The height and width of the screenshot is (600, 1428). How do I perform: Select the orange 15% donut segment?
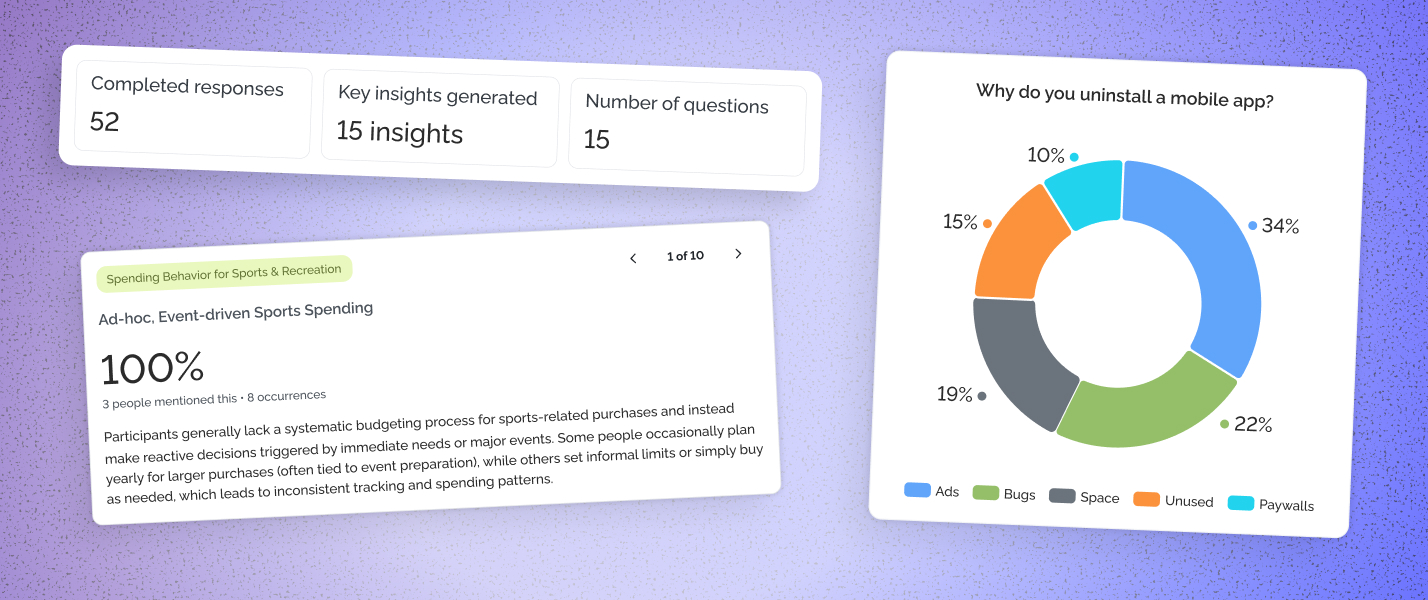click(x=1020, y=245)
